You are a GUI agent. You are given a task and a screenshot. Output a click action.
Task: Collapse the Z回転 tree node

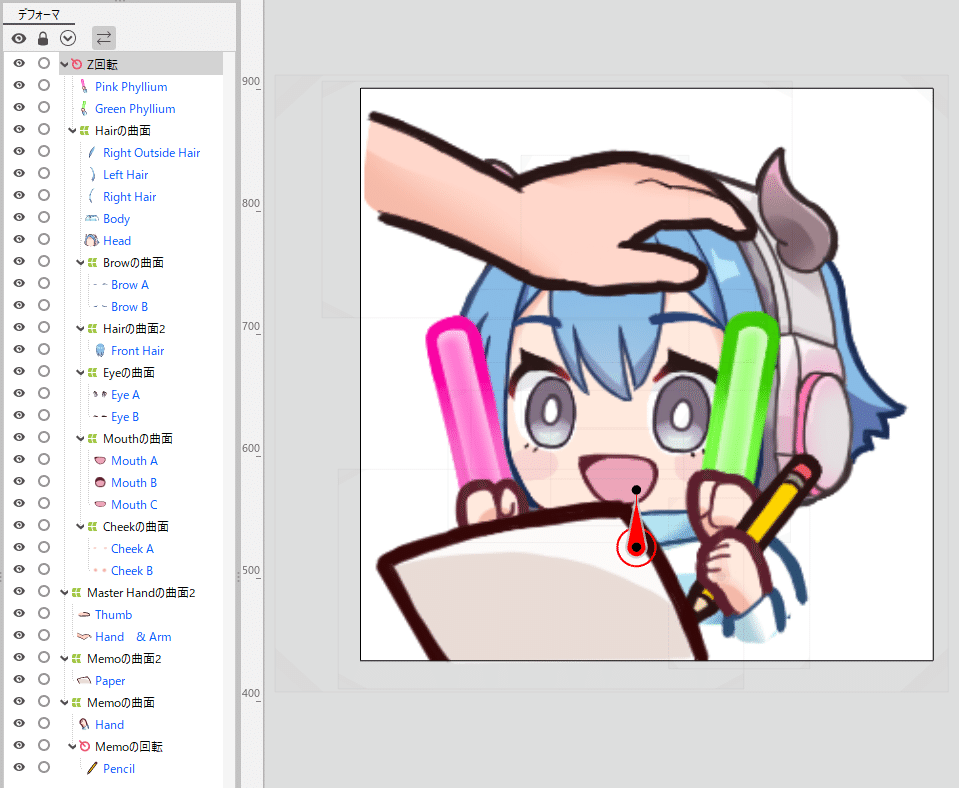pos(64,64)
